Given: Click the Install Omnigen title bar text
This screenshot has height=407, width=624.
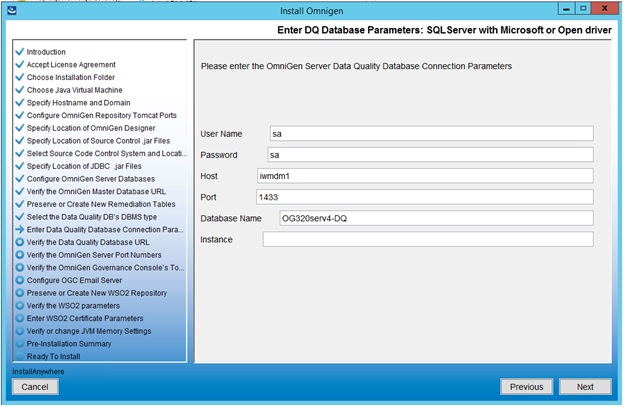Looking at the screenshot, I should coord(312,11).
